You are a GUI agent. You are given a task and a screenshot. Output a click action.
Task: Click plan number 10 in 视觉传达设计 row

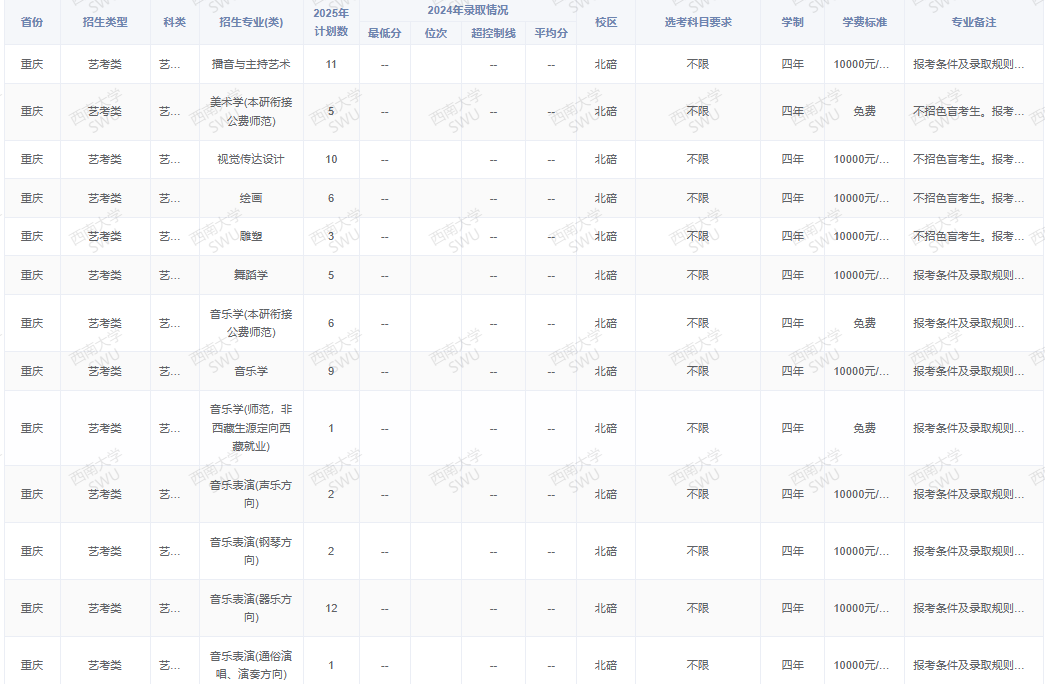[331, 159]
